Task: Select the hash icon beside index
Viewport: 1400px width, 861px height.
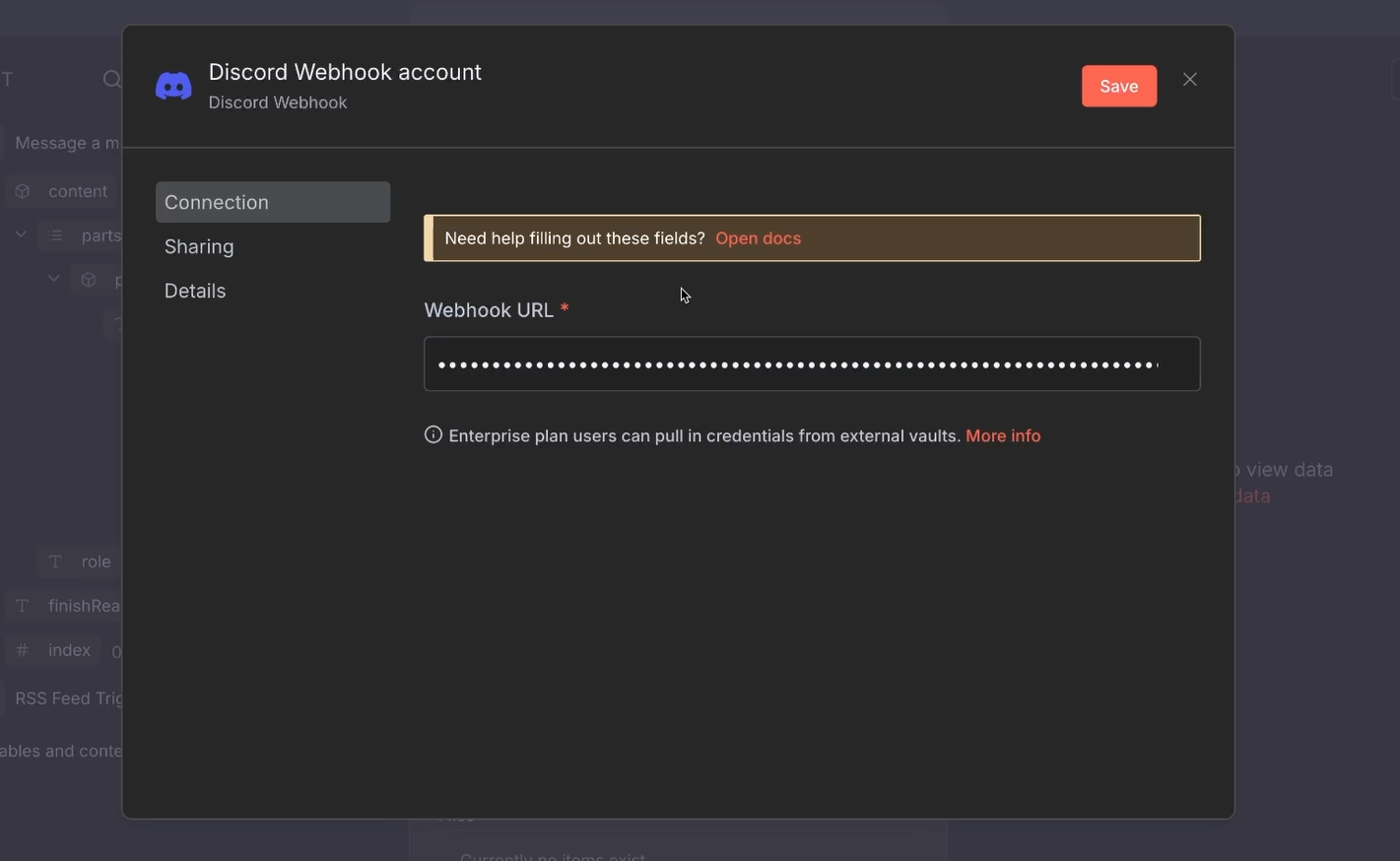Action: point(22,649)
